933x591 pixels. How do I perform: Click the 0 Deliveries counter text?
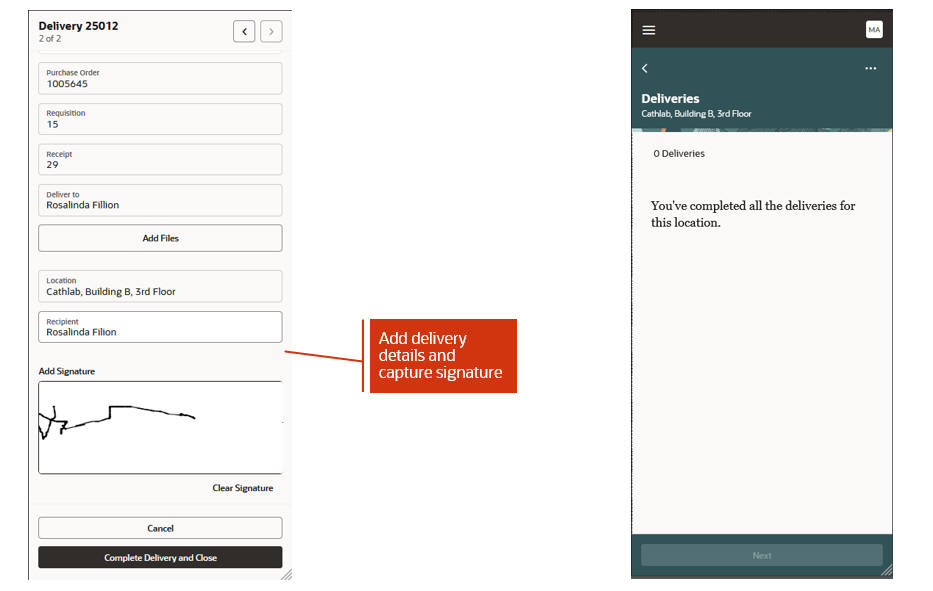680,153
